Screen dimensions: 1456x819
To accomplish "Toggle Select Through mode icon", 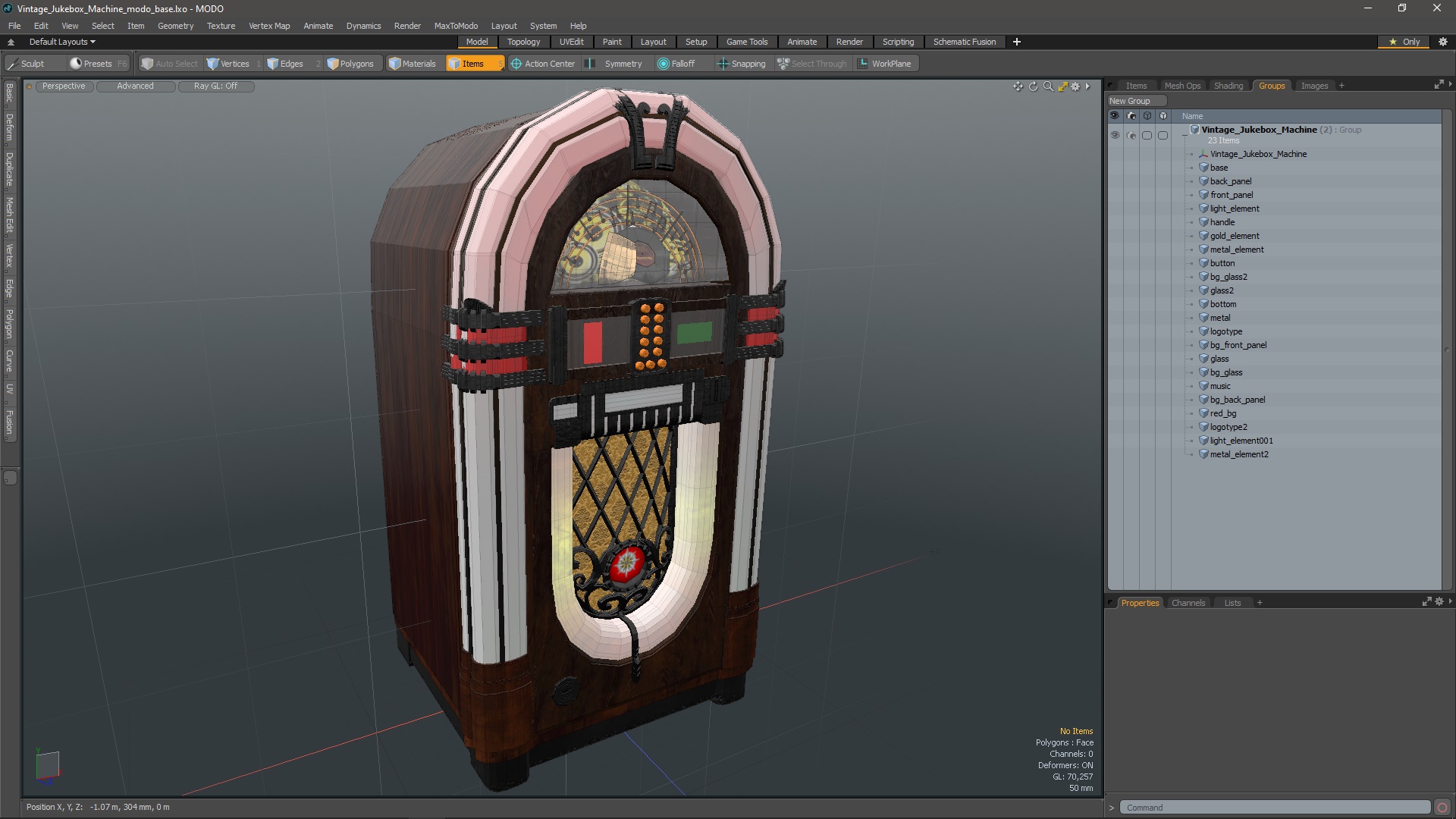I will tap(783, 63).
